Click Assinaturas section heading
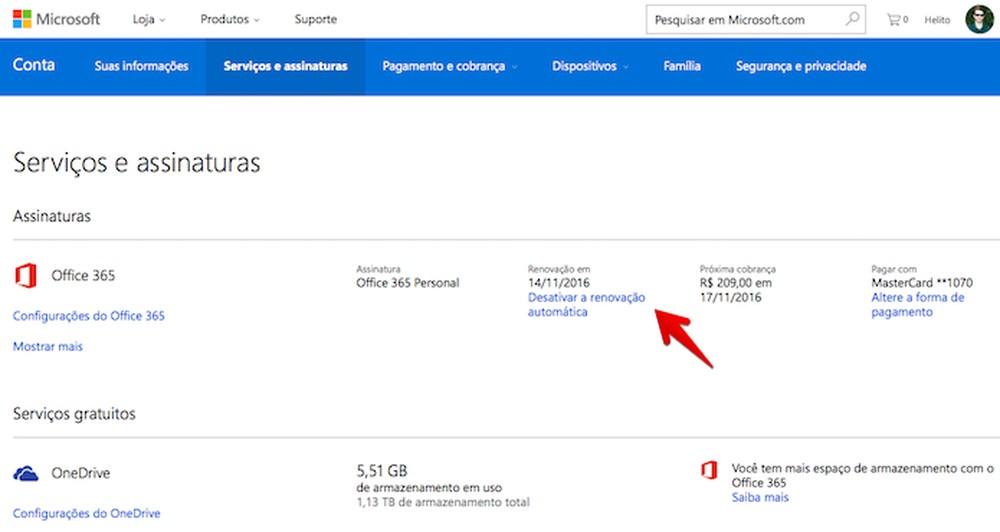 (52, 216)
